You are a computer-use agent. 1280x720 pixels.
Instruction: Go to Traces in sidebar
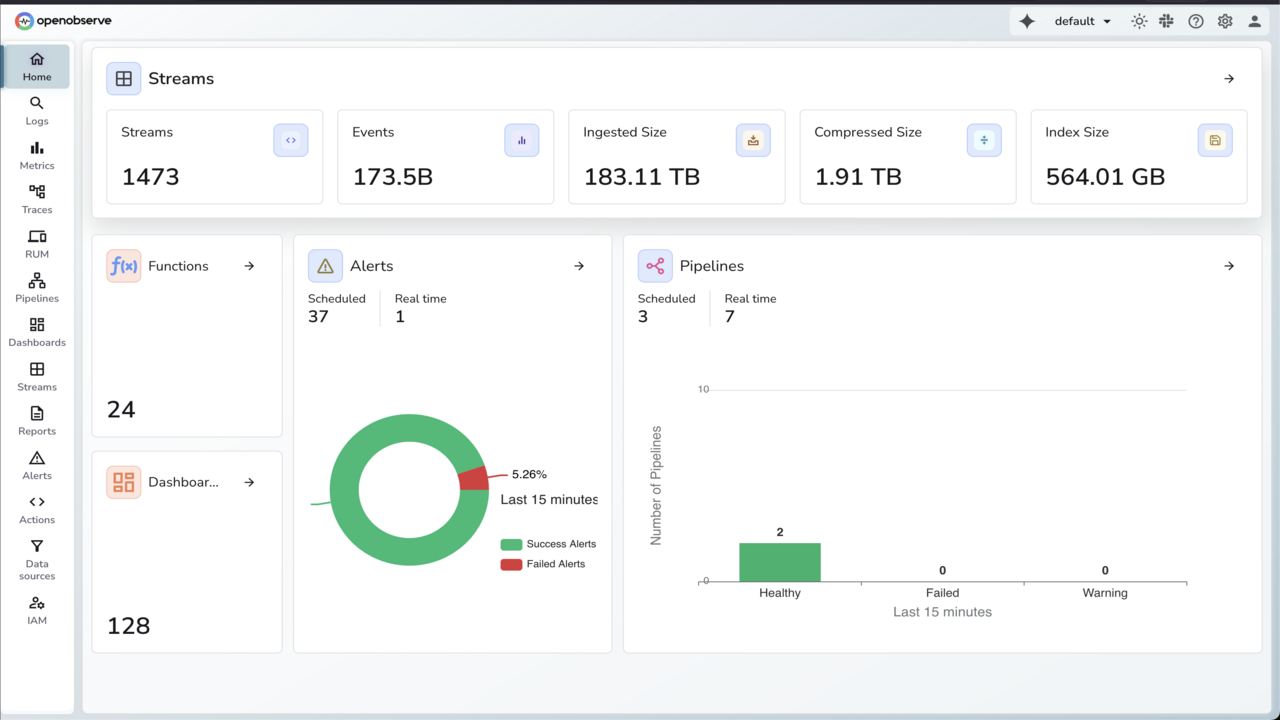point(37,199)
